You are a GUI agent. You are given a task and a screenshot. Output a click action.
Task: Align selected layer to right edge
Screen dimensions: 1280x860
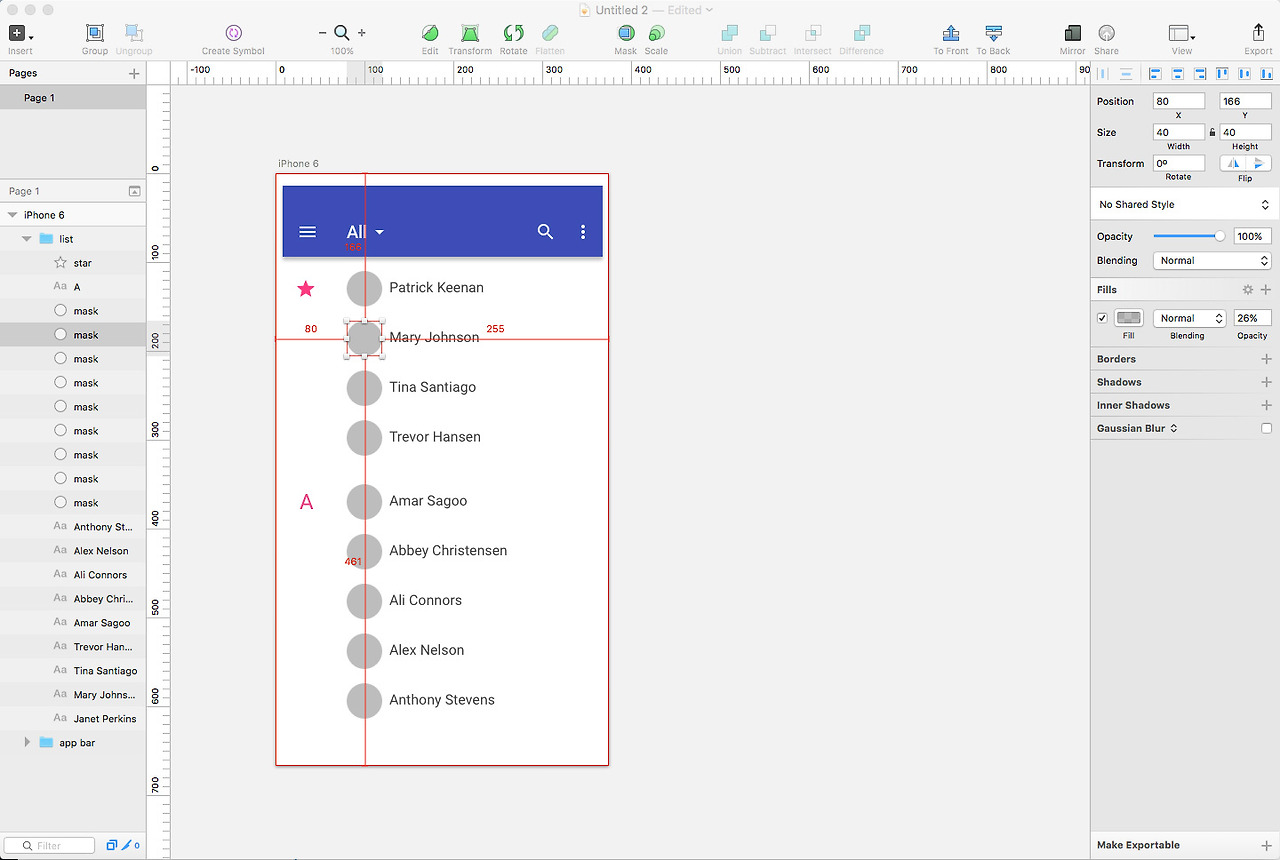pos(1199,73)
